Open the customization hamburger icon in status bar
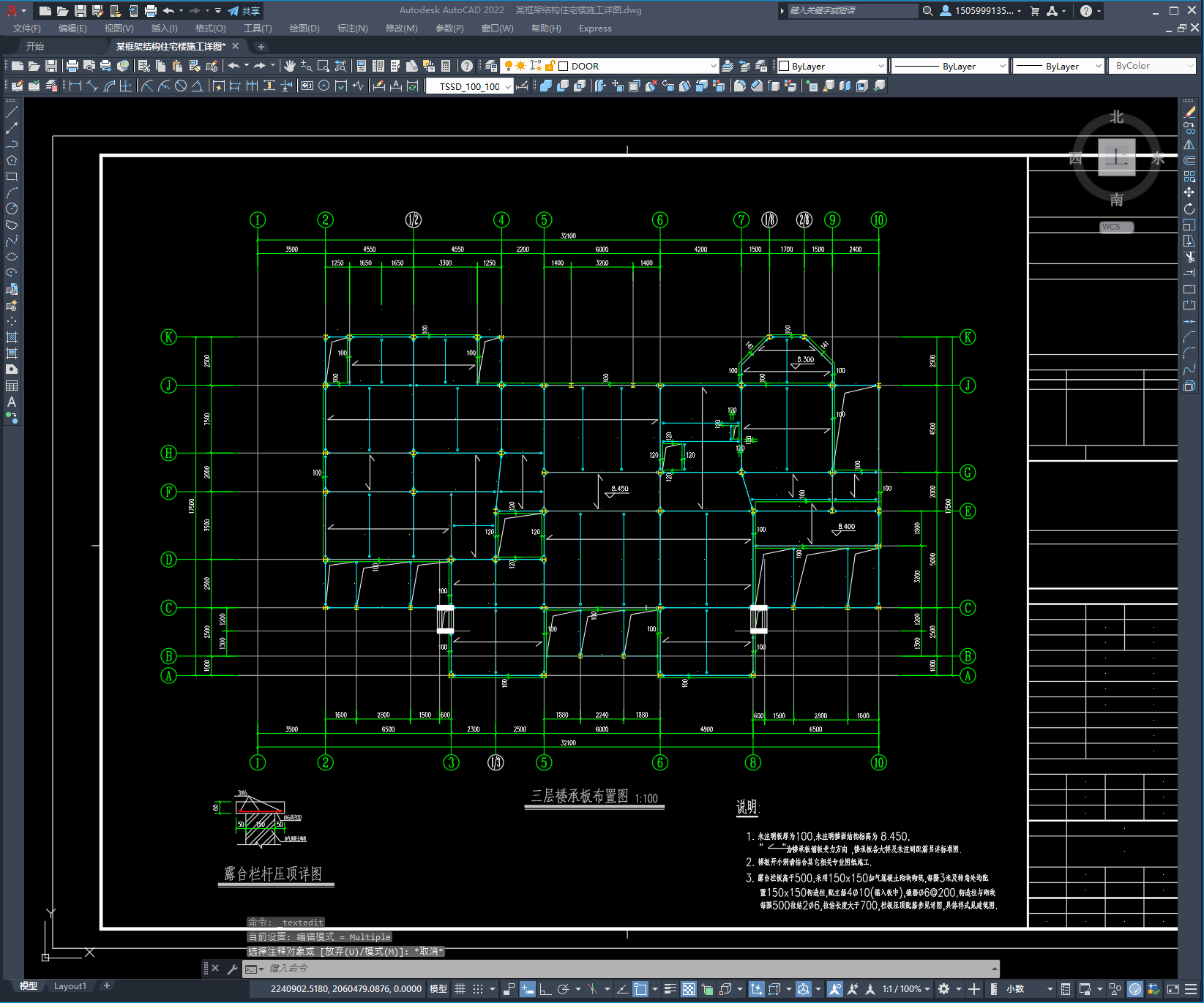The height and width of the screenshot is (1003, 1204). click(x=1191, y=989)
